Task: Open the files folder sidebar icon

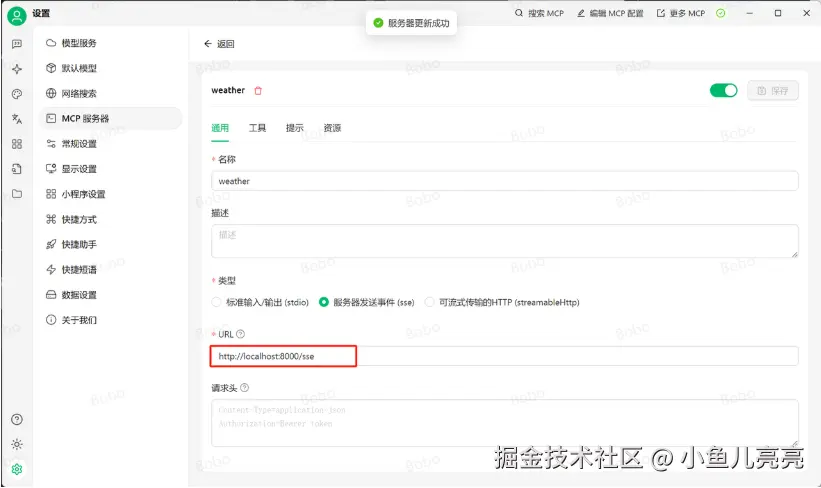Action: tap(17, 194)
